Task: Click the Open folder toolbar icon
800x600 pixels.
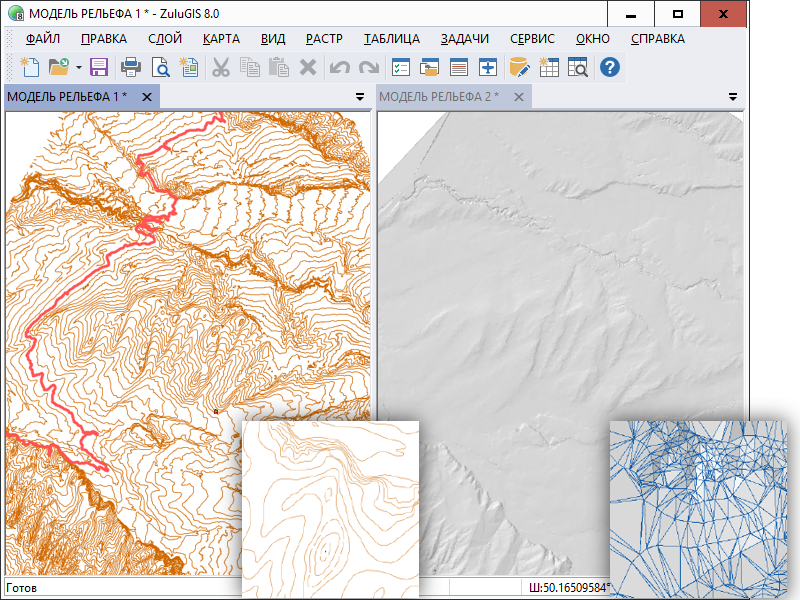Action: (59, 67)
